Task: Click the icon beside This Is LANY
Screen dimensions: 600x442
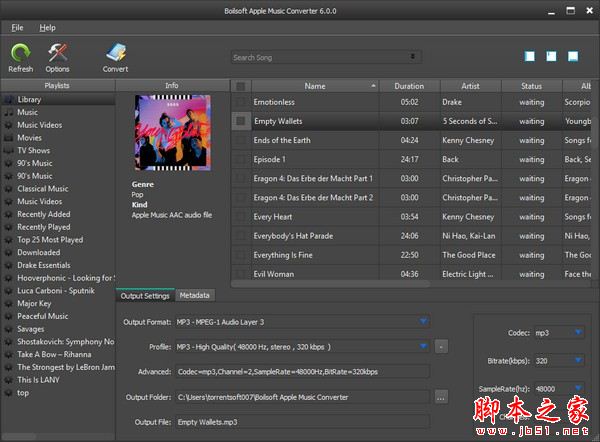Action: [8, 380]
